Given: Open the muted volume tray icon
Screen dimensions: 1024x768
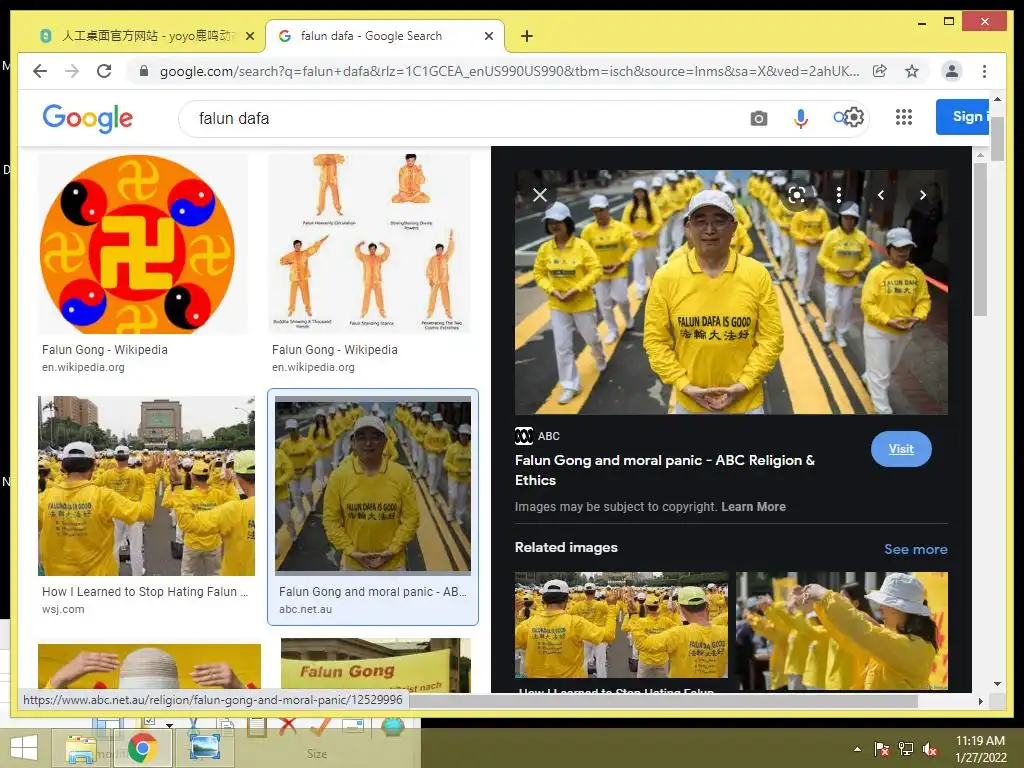Looking at the screenshot, I should [930, 749].
